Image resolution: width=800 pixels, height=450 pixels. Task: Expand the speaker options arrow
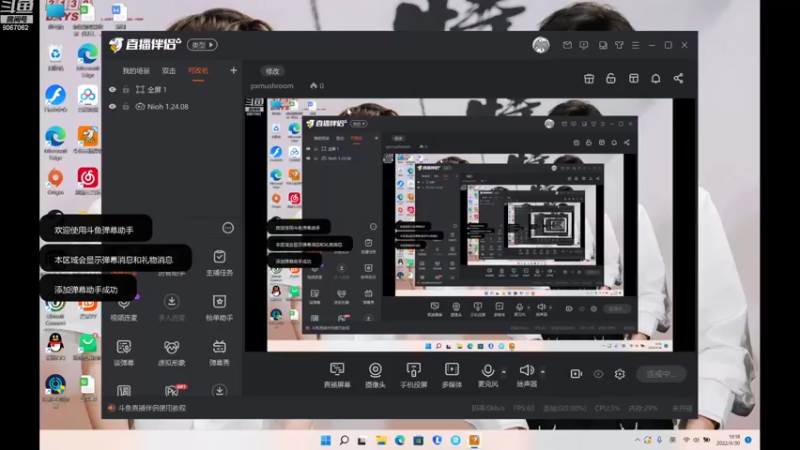pos(542,372)
